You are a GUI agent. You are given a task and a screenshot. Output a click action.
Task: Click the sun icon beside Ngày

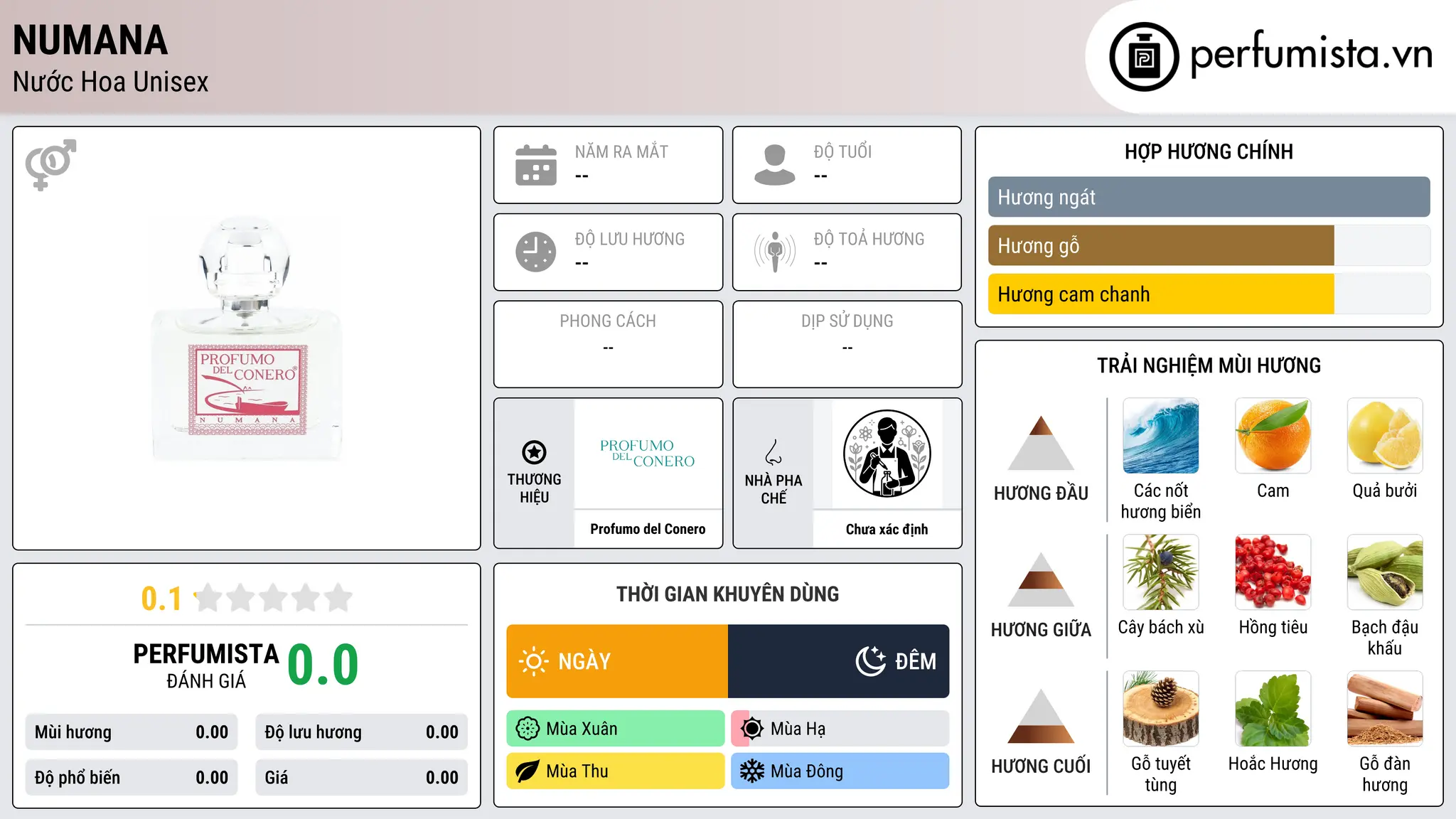[533, 661]
